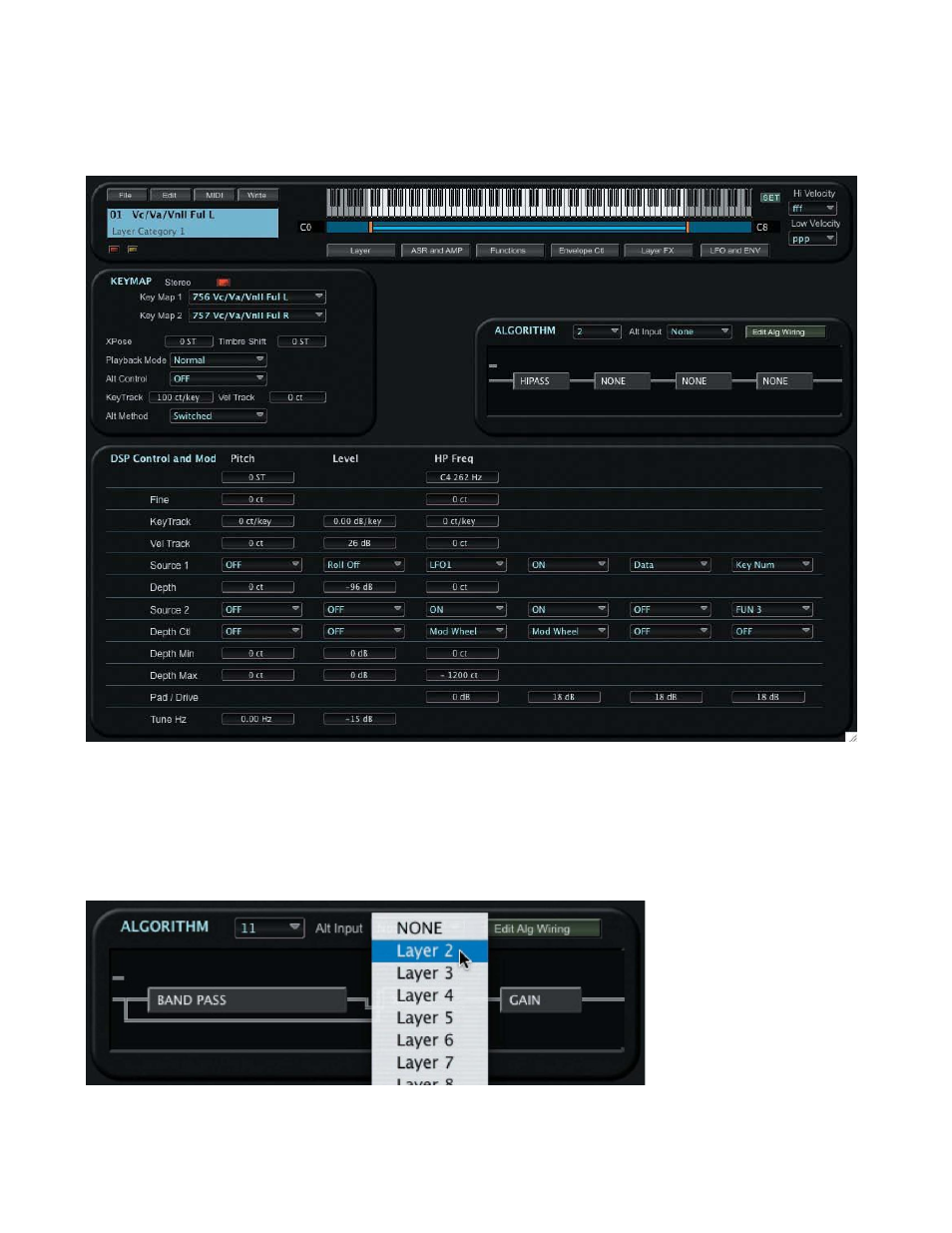Open the Source 1 LFO1 dropdown
Viewport: 952px width, 1233px height.
pos(466,565)
